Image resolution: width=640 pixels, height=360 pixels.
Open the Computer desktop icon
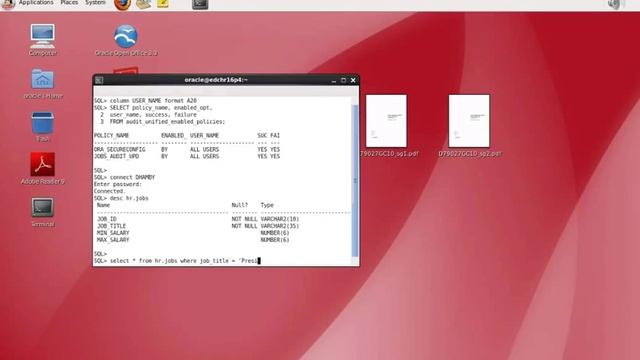pyautogui.click(x=42, y=40)
